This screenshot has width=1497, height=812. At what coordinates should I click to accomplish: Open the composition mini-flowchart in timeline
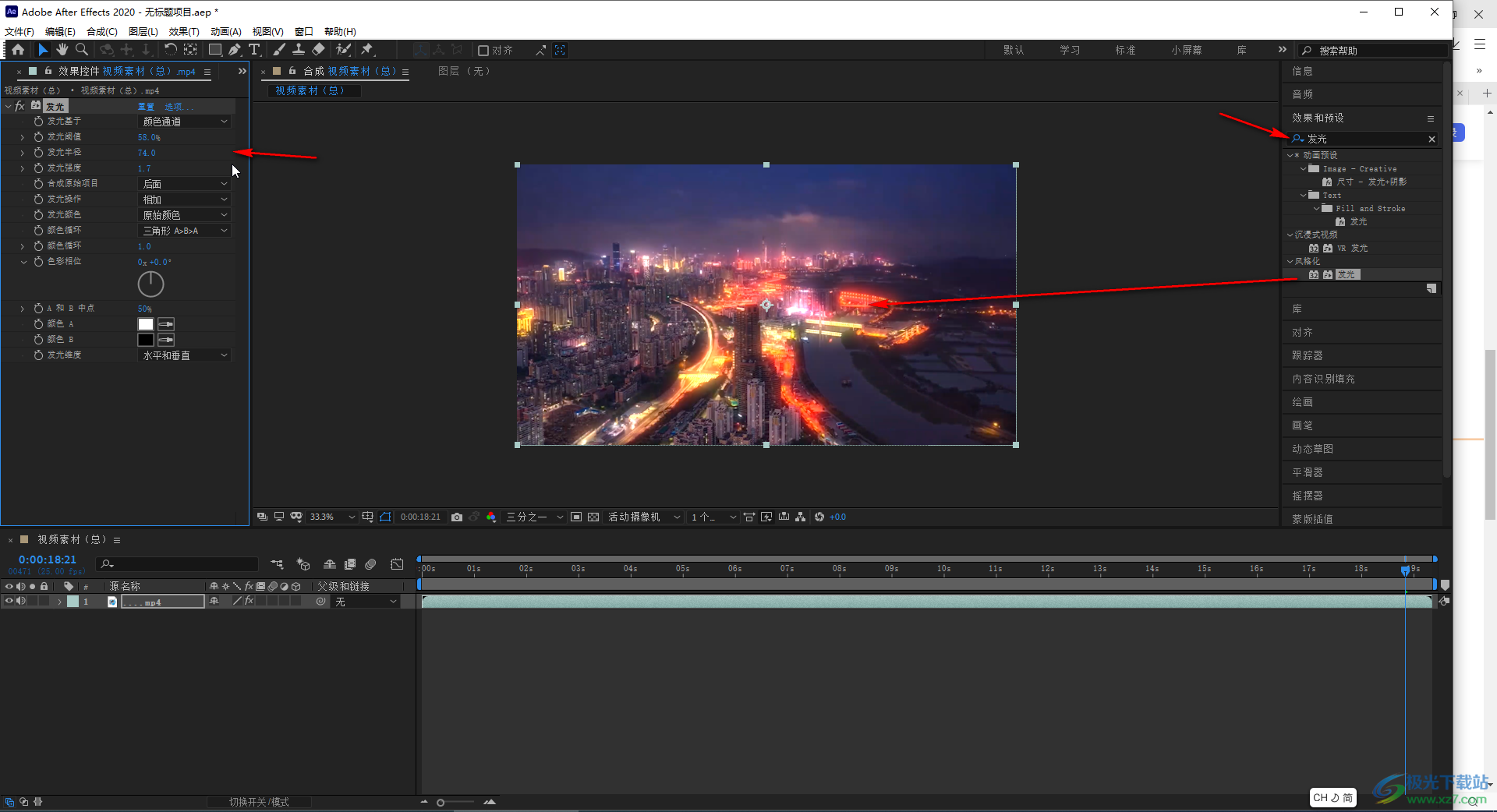point(278,564)
